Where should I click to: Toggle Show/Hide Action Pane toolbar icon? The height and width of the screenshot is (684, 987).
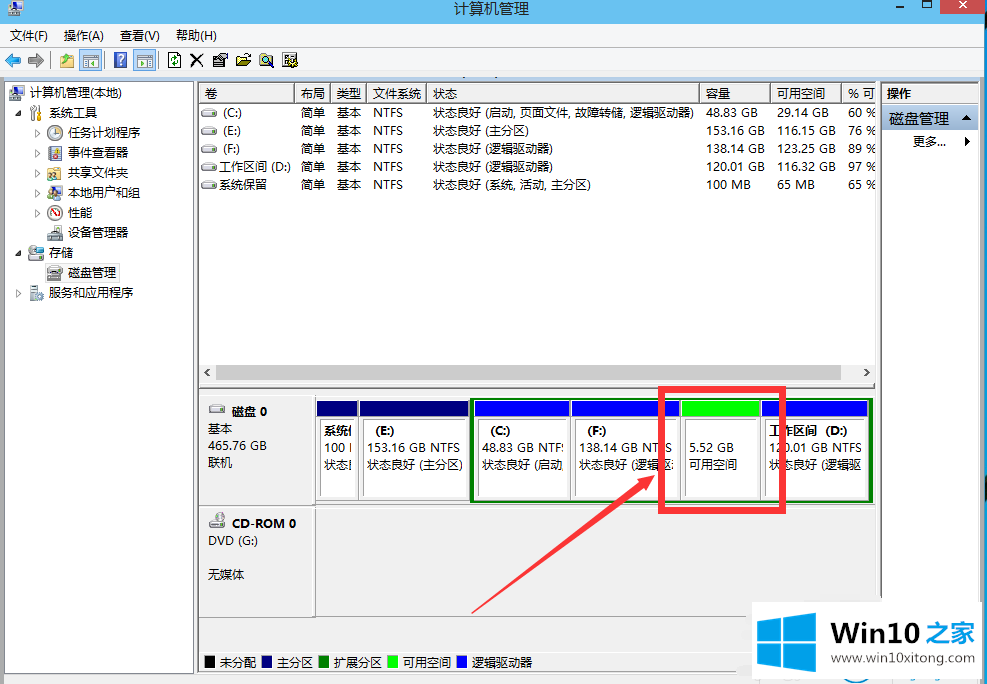point(145,60)
